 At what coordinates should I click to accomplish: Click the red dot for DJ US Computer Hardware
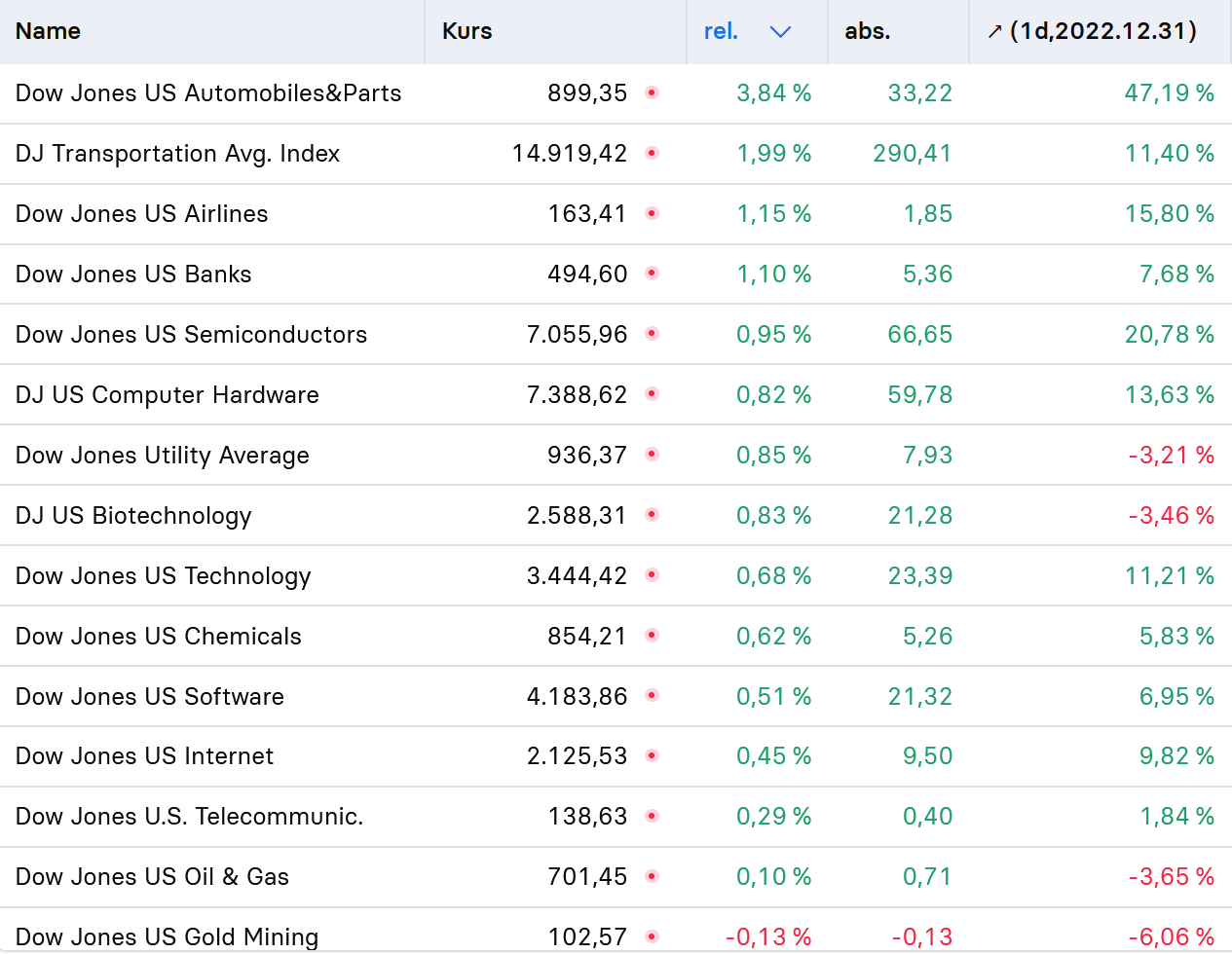653,394
